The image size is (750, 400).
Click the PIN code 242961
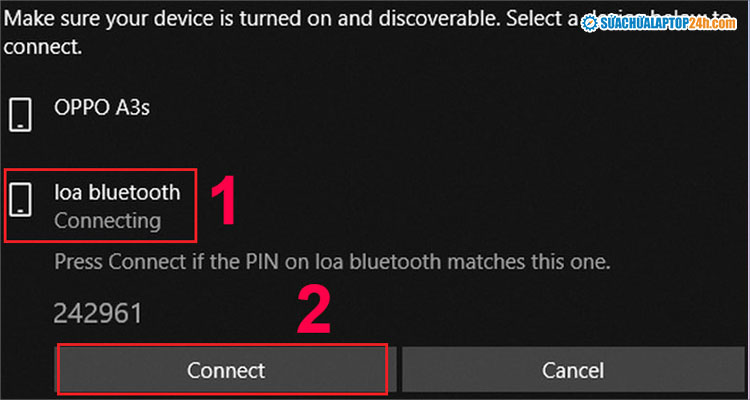click(97, 313)
